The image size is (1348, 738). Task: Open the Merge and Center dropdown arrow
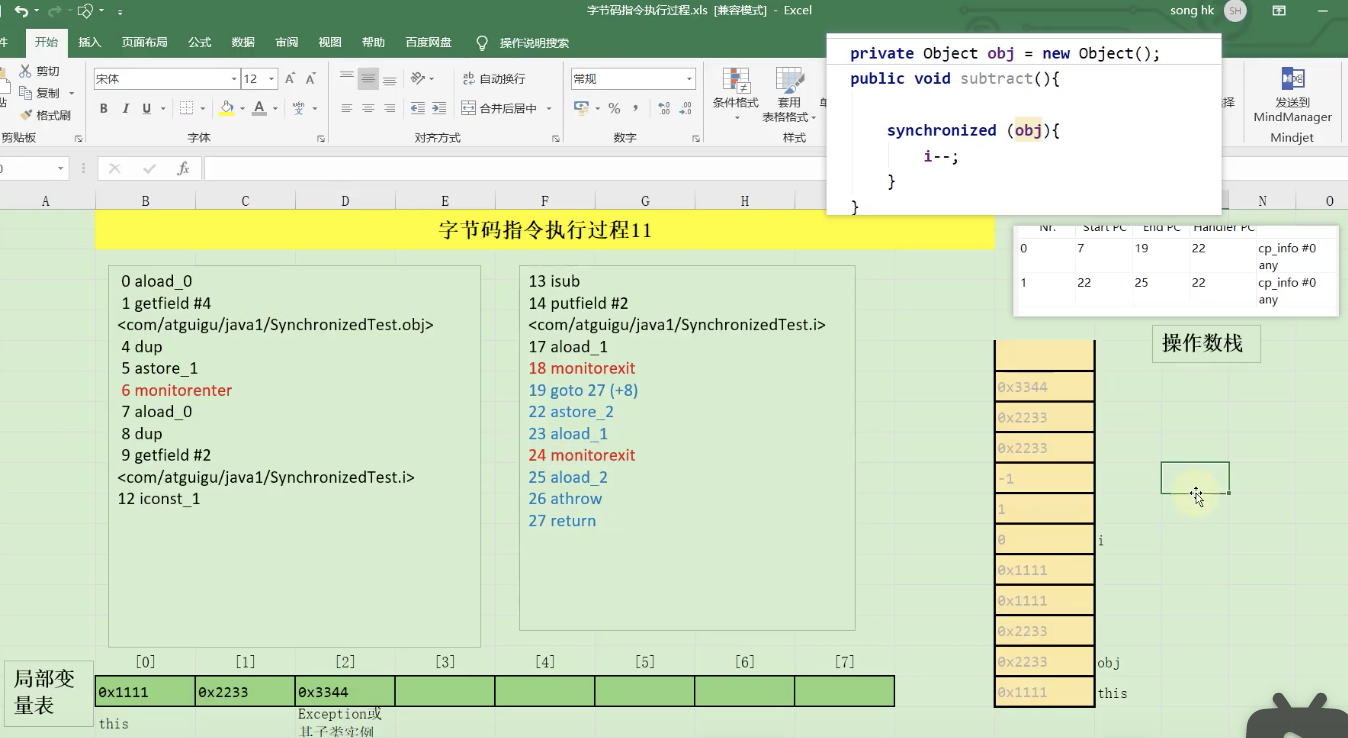pos(550,108)
